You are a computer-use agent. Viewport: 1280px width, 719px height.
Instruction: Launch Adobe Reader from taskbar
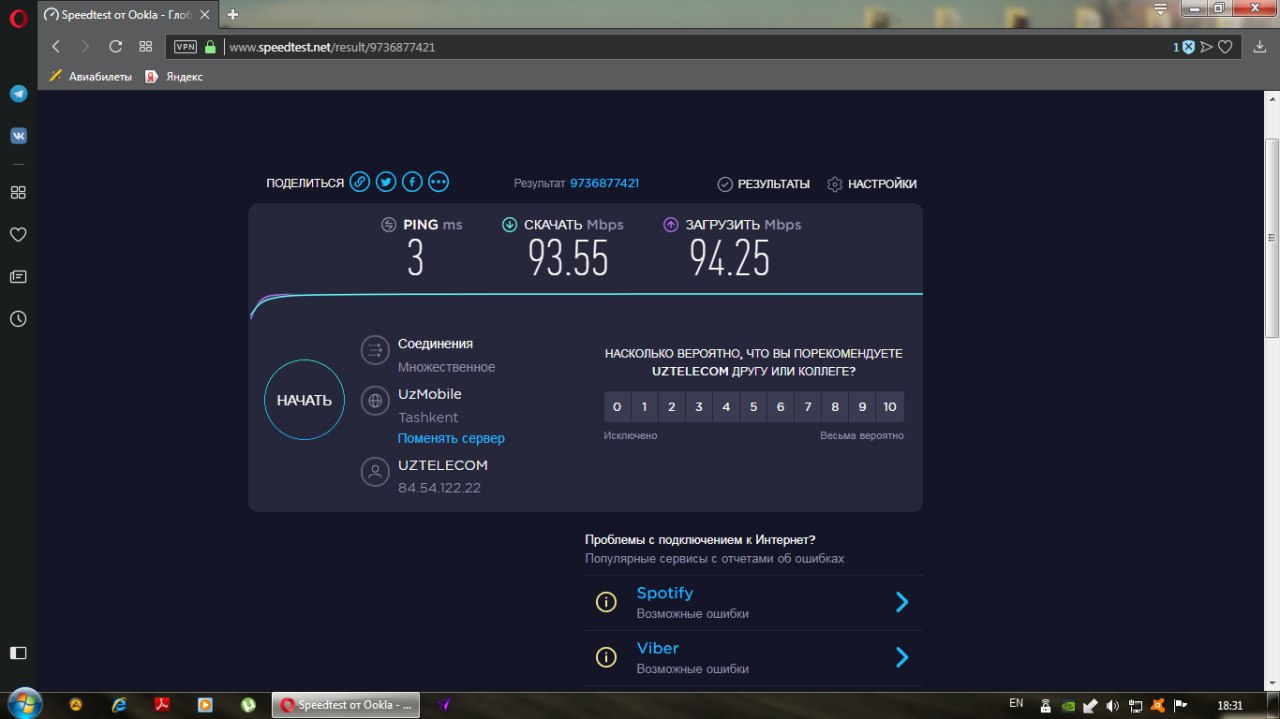[162, 705]
